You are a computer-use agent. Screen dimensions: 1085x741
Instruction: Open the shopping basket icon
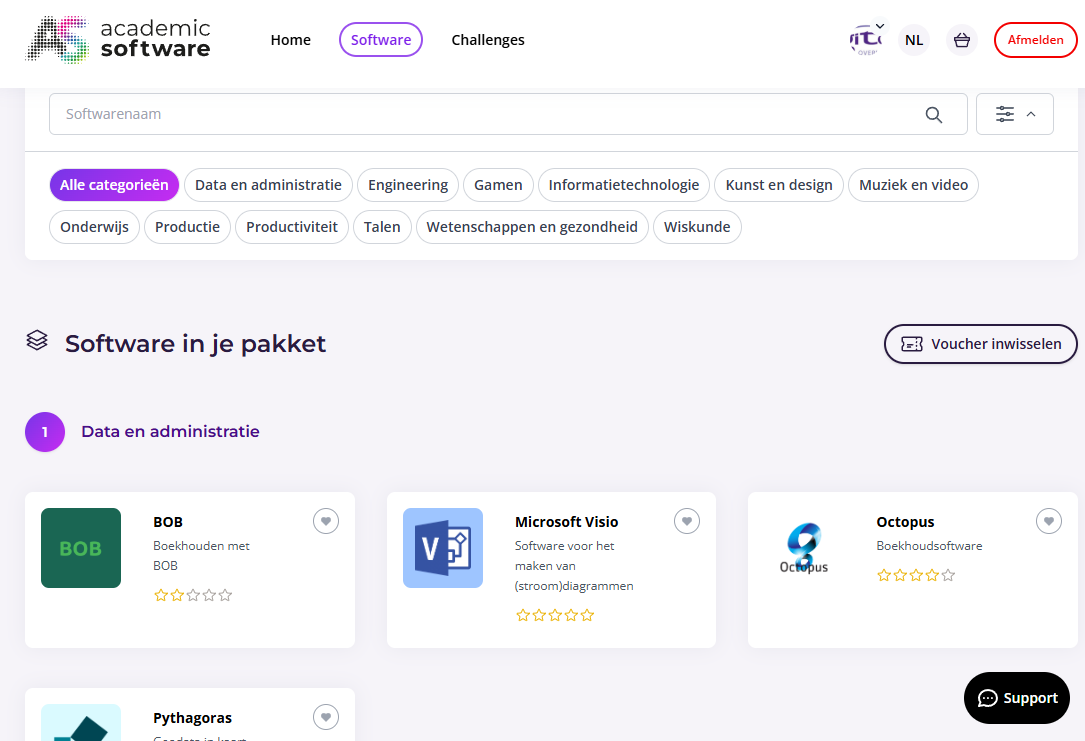pos(962,40)
